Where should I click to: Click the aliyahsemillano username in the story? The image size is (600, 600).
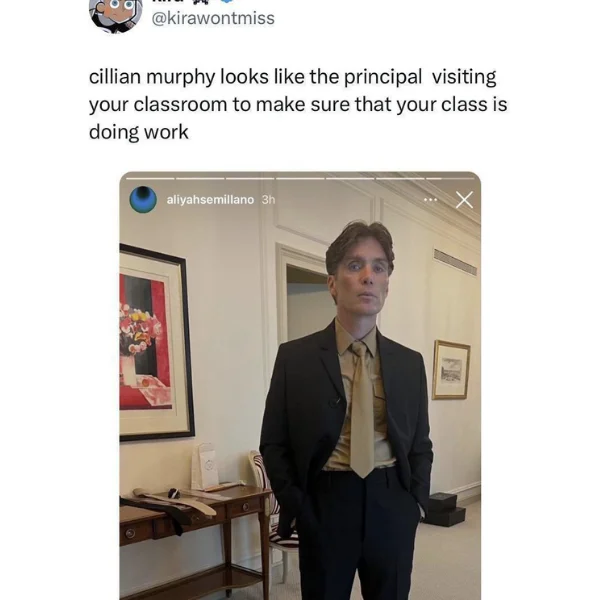point(210,199)
